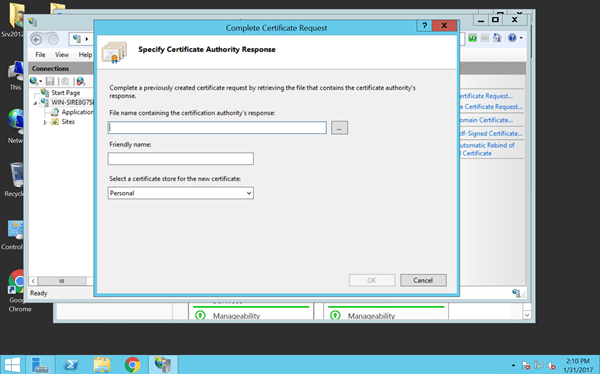Click the save connections floppy disk icon
Image resolution: width=600 pixels, height=374 pixels.
click(50, 81)
